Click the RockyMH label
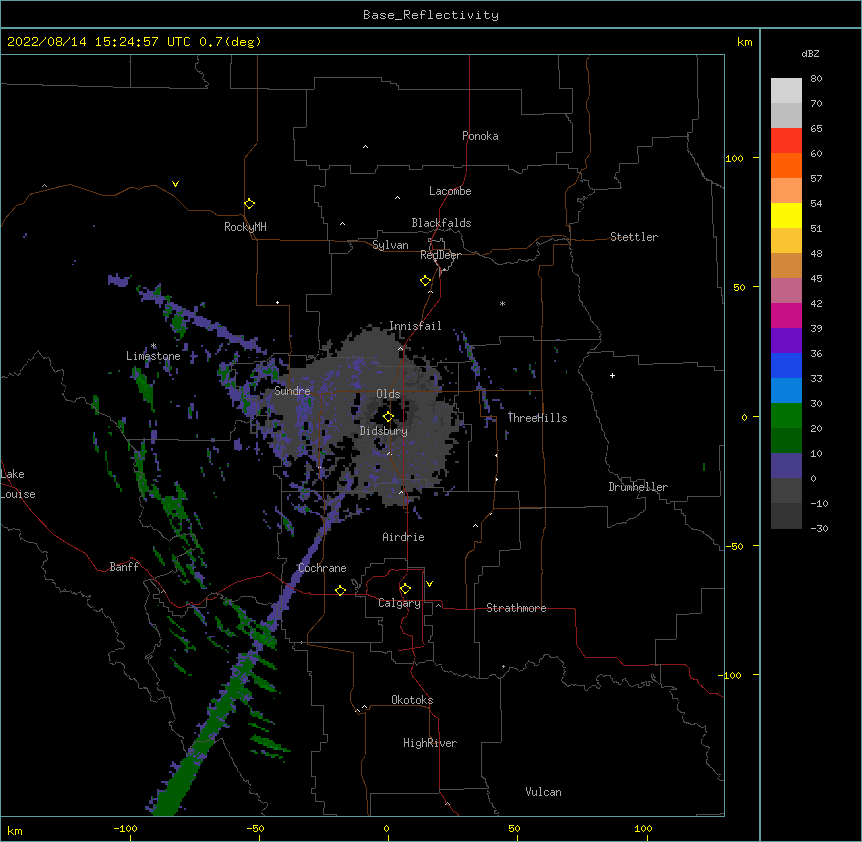 pos(245,227)
